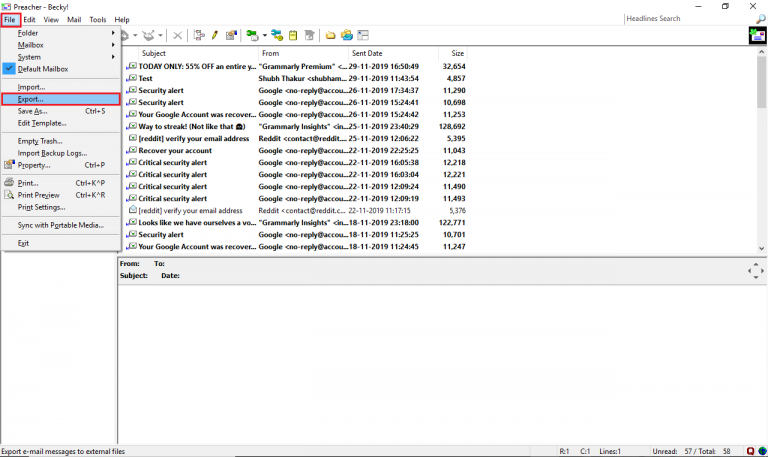Click the message list scrollbar thumb

click(x=762, y=82)
